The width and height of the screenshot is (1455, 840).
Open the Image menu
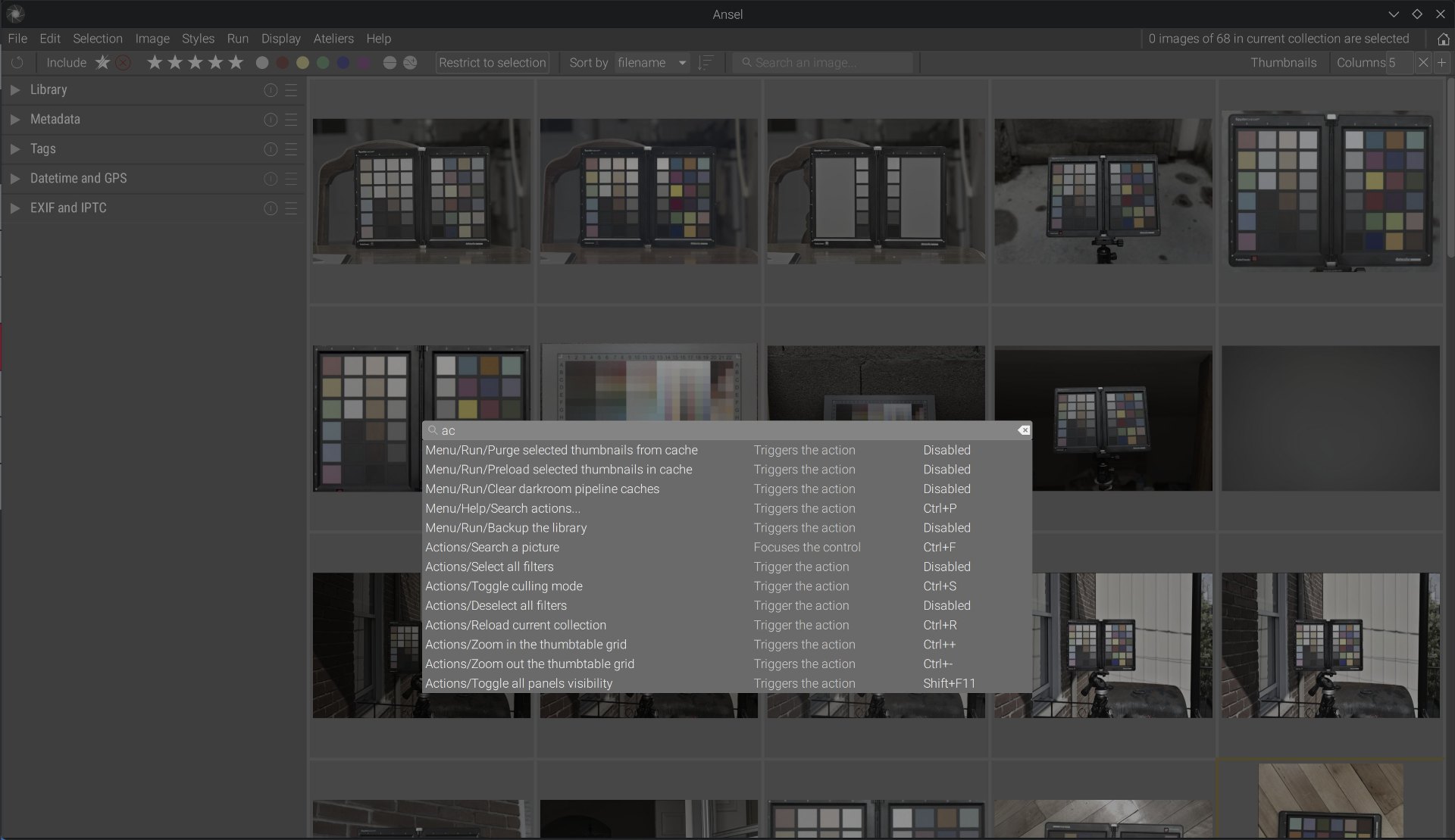152,39
